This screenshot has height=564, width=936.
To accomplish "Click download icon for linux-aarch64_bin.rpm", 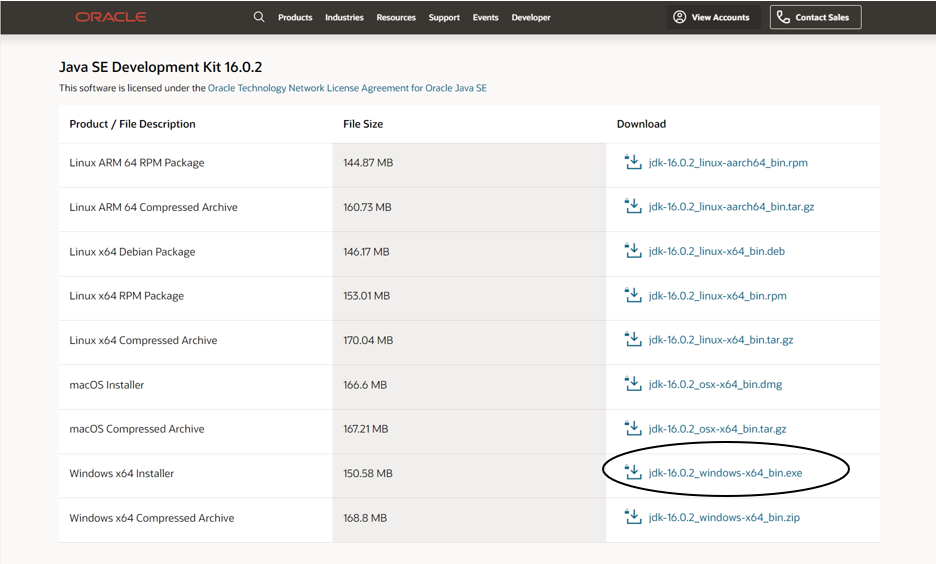I will pyautogui.click(x=633, y=162).
